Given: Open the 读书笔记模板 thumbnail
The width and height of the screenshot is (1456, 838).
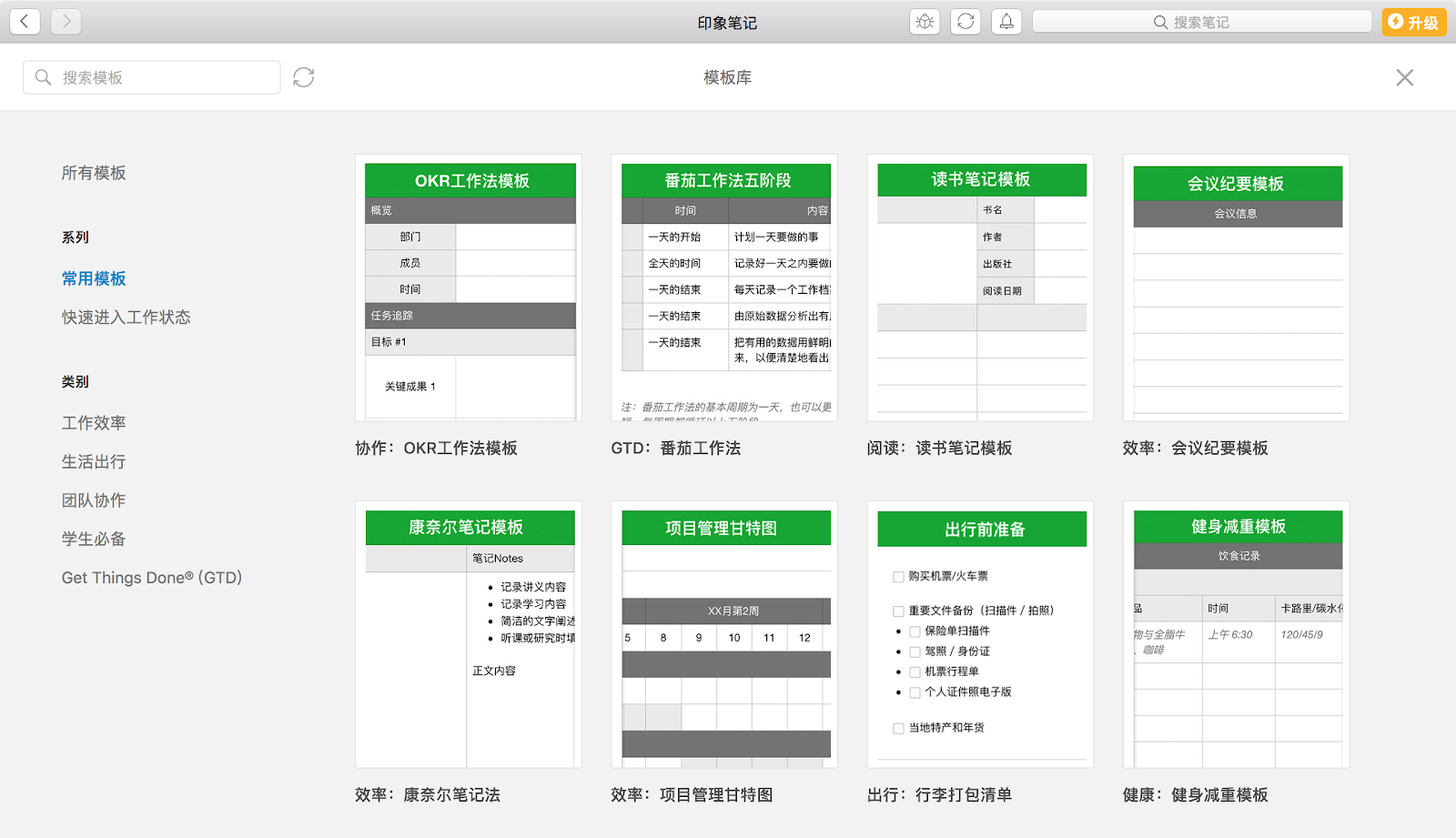Looking at the screenshot, I should pyautogui.click(x=980, y=288).
